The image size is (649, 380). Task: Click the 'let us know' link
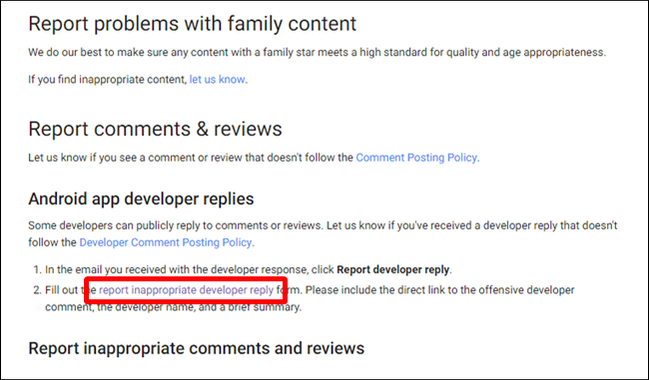(x=217, y=79)
